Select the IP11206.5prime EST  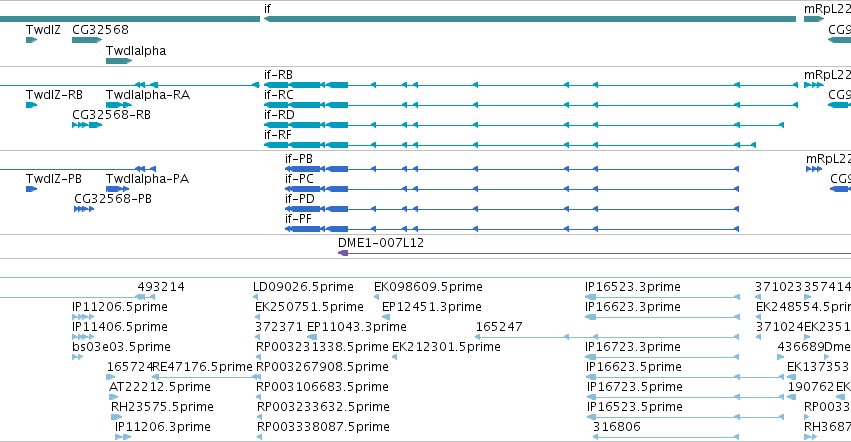tap(83, 317)
